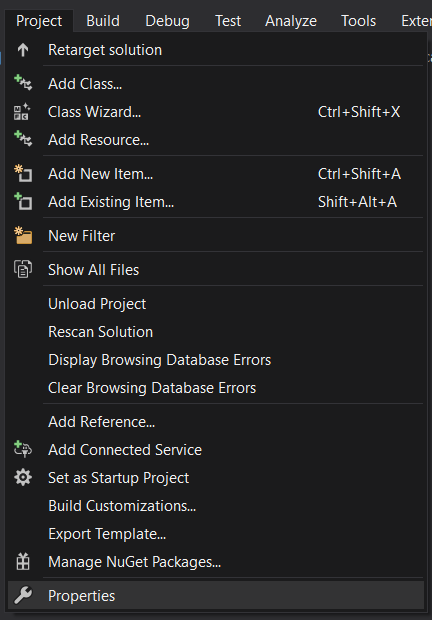Click the Shift+Alt+A shortcut text
This screenshot has height=620, width=432.
pyautogui.click(x=357, y=202)
